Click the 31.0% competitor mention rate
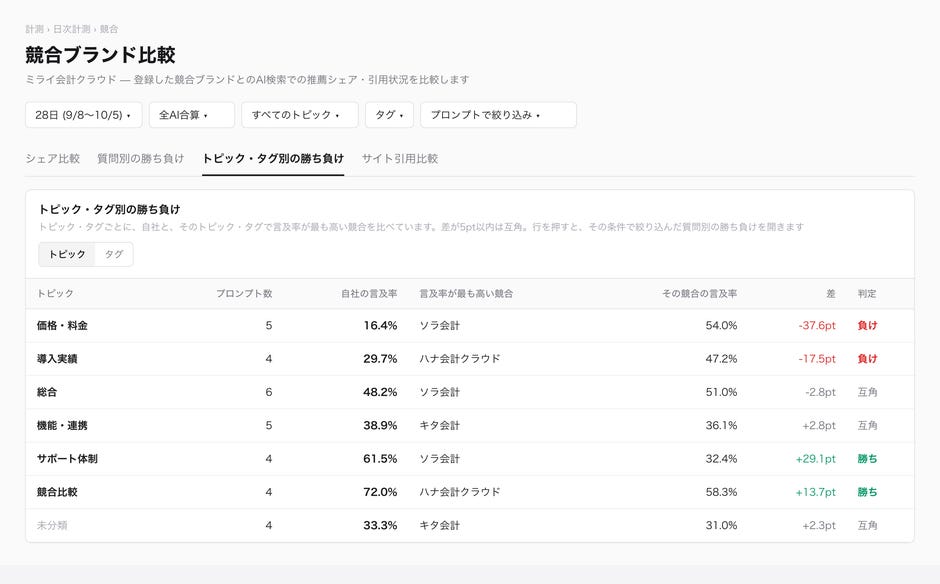Screen dimensions: 940x584 click(721, 525)
